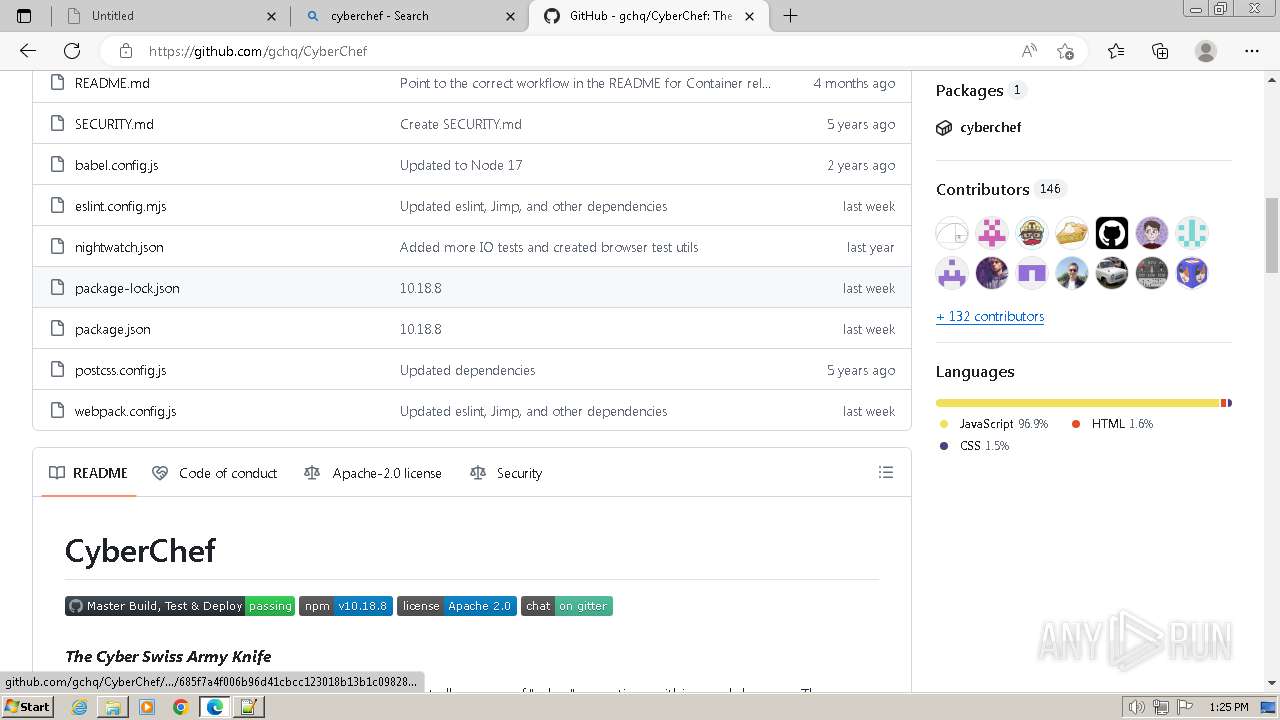
Task: Open Read aloud icon in address bar
Action: tap(1029, 51)
